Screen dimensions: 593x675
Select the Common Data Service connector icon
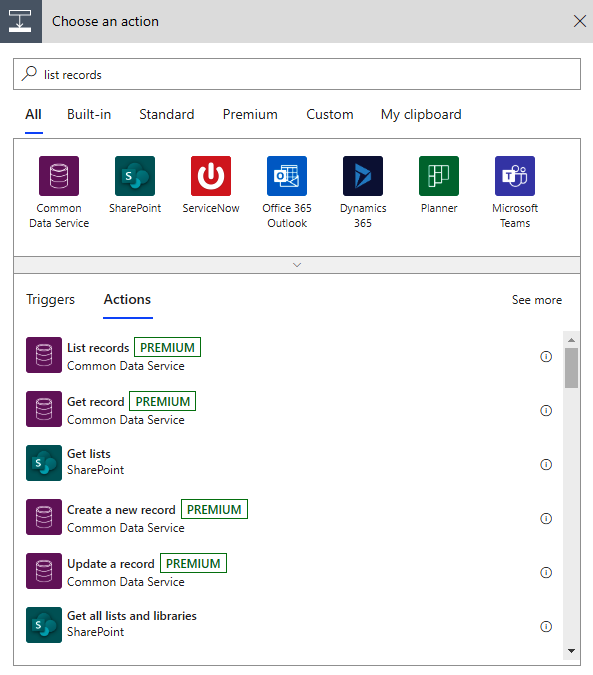click(x=59, y=176)
